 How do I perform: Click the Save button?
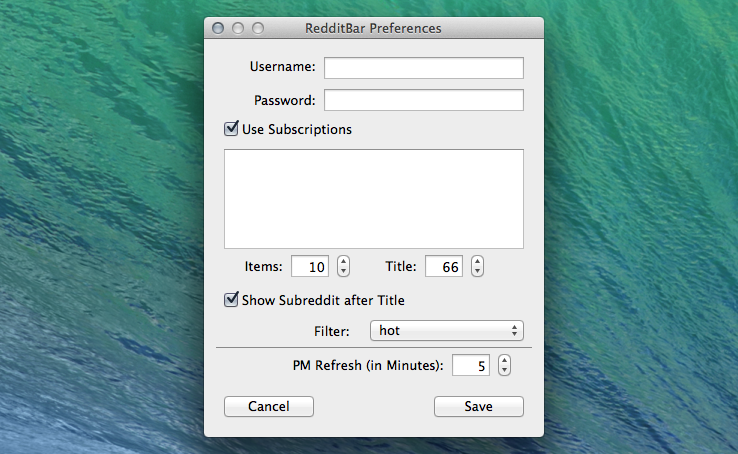(x=479, y=406)
